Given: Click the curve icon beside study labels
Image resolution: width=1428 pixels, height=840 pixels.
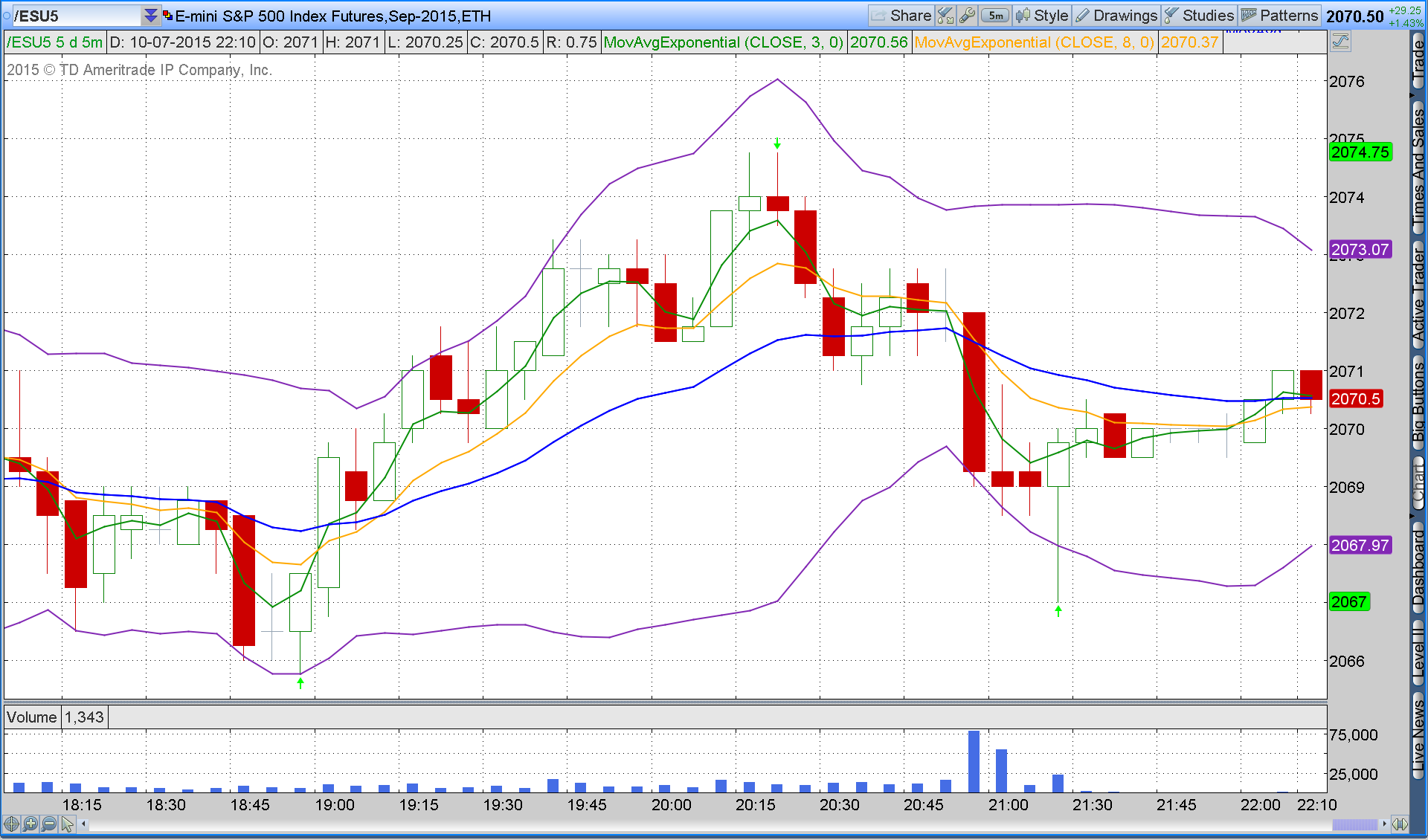Looking at the screenshot, I should 1340,42.
